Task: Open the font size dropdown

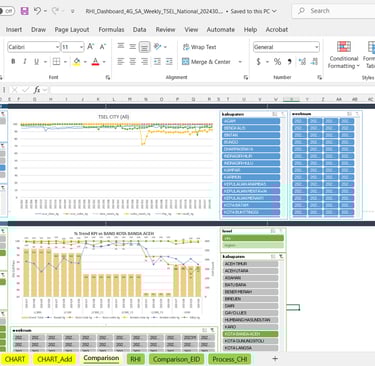Action: click(x=81, y=47)
